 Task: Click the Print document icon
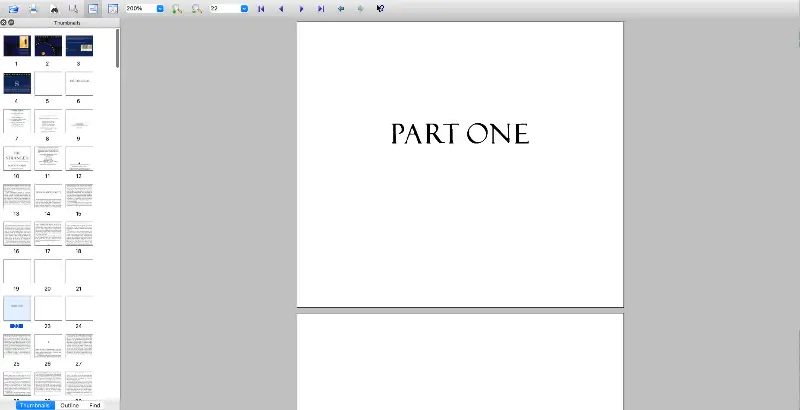point(33,8)
